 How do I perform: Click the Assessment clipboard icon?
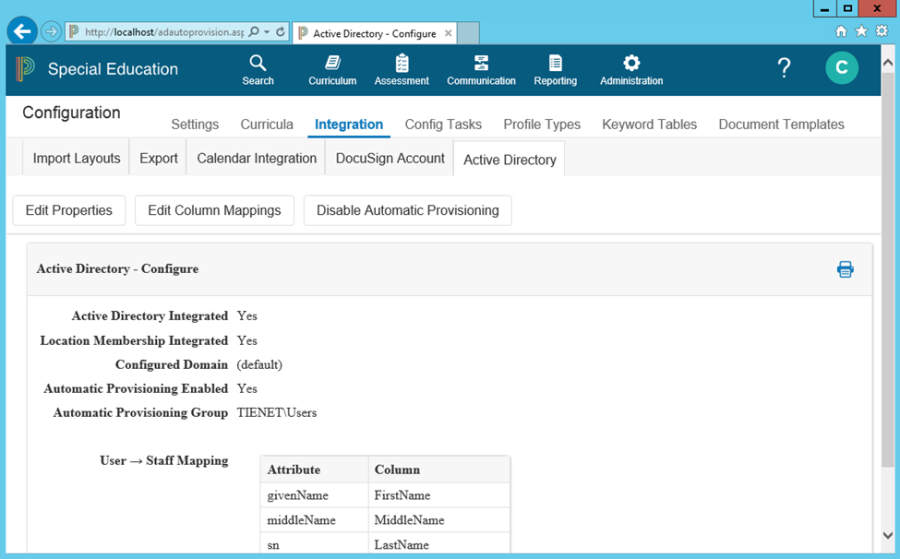coord(401,64)
